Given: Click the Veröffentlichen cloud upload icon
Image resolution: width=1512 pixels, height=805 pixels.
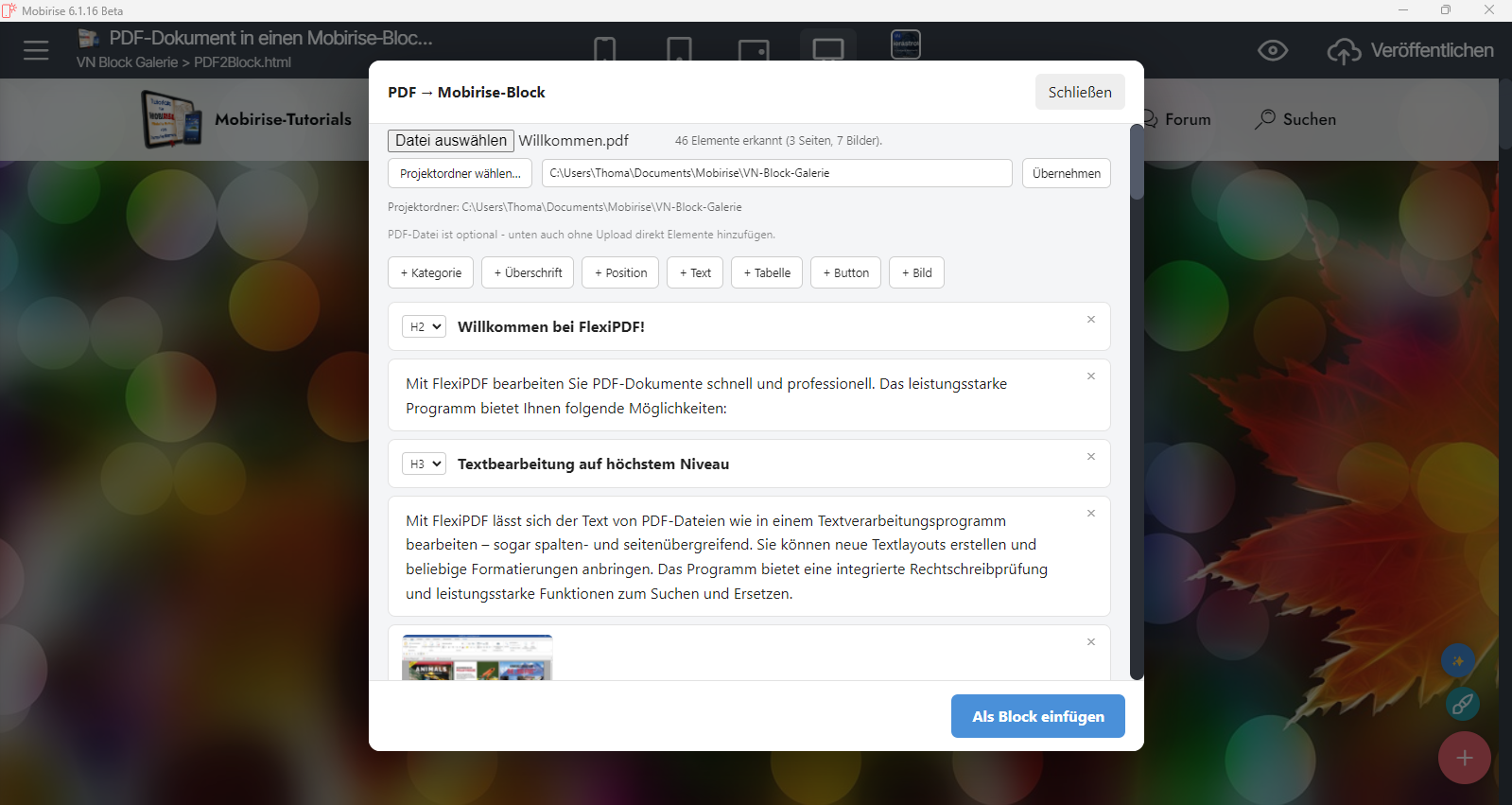Looking at the screenshot, I should (x=1344, y=51).
